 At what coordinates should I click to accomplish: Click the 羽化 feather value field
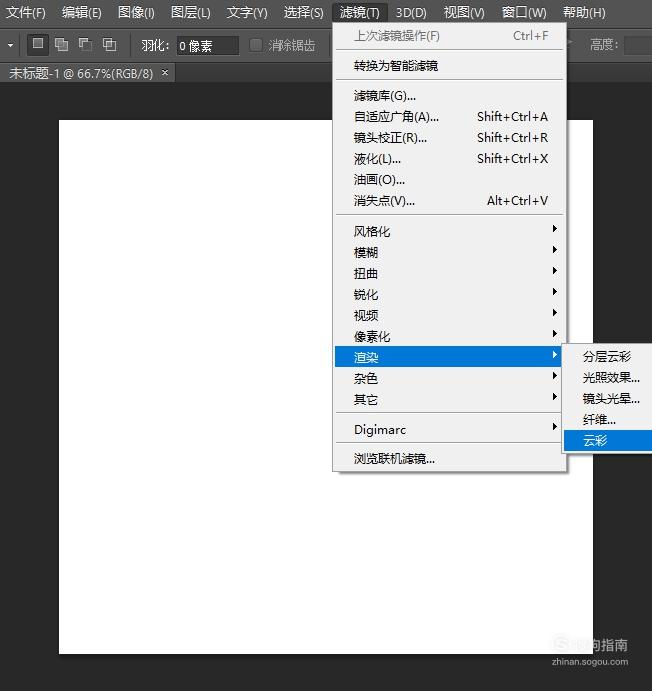207,45
